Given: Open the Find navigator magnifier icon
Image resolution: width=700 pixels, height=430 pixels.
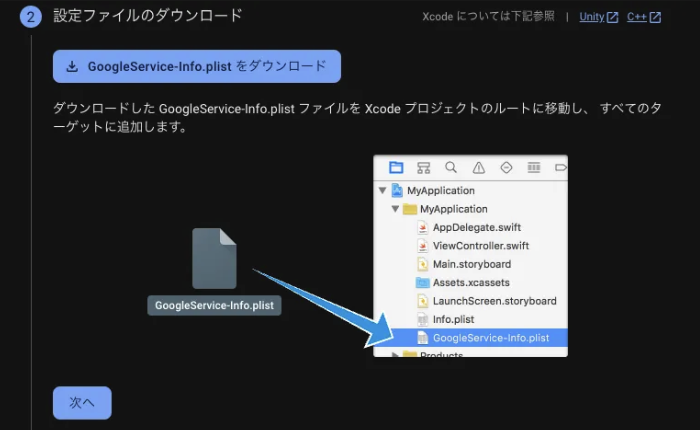Looking at the screenshot, I should pos(451,167).
